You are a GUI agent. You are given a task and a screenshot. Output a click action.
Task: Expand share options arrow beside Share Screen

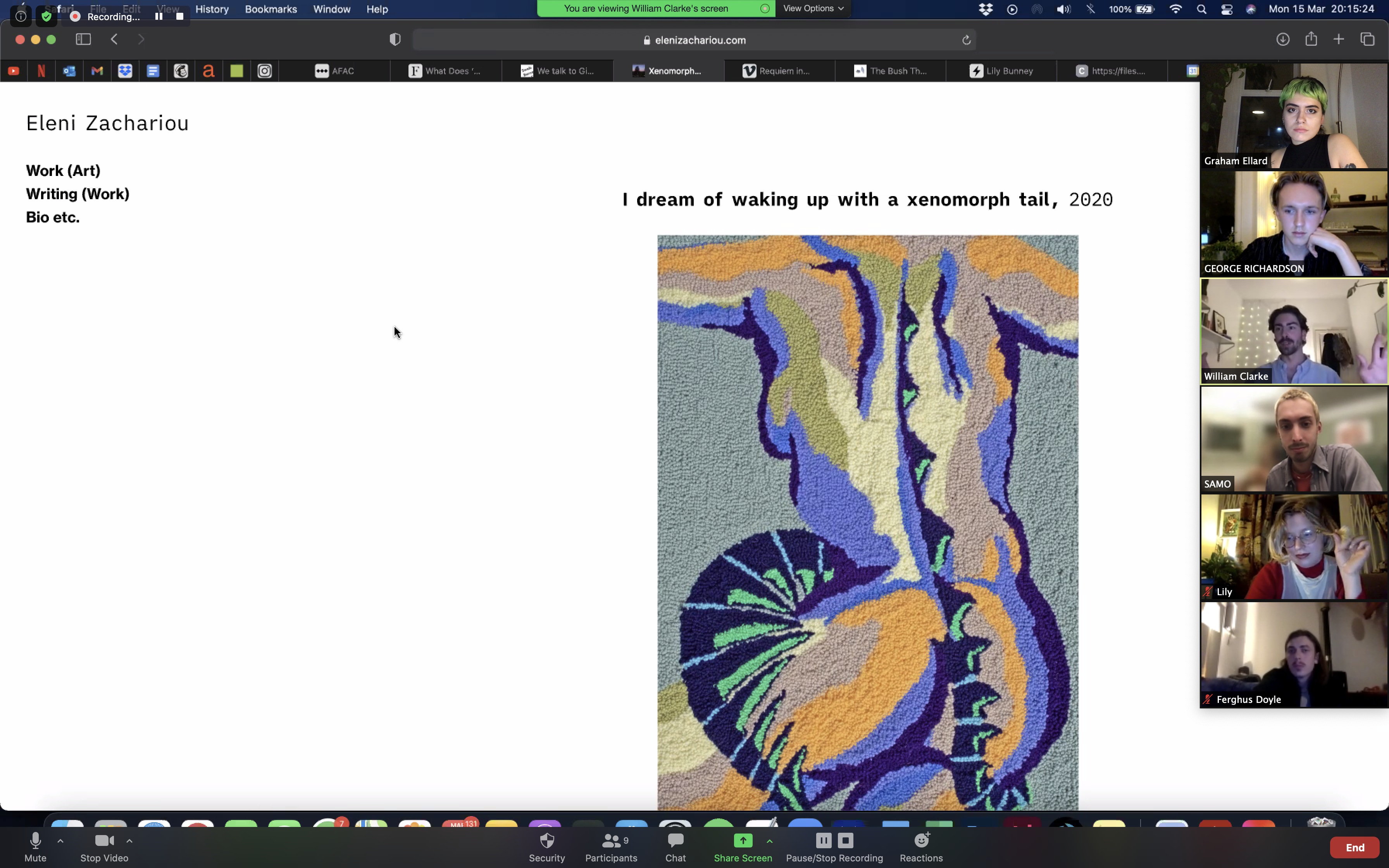pos(769,841)
